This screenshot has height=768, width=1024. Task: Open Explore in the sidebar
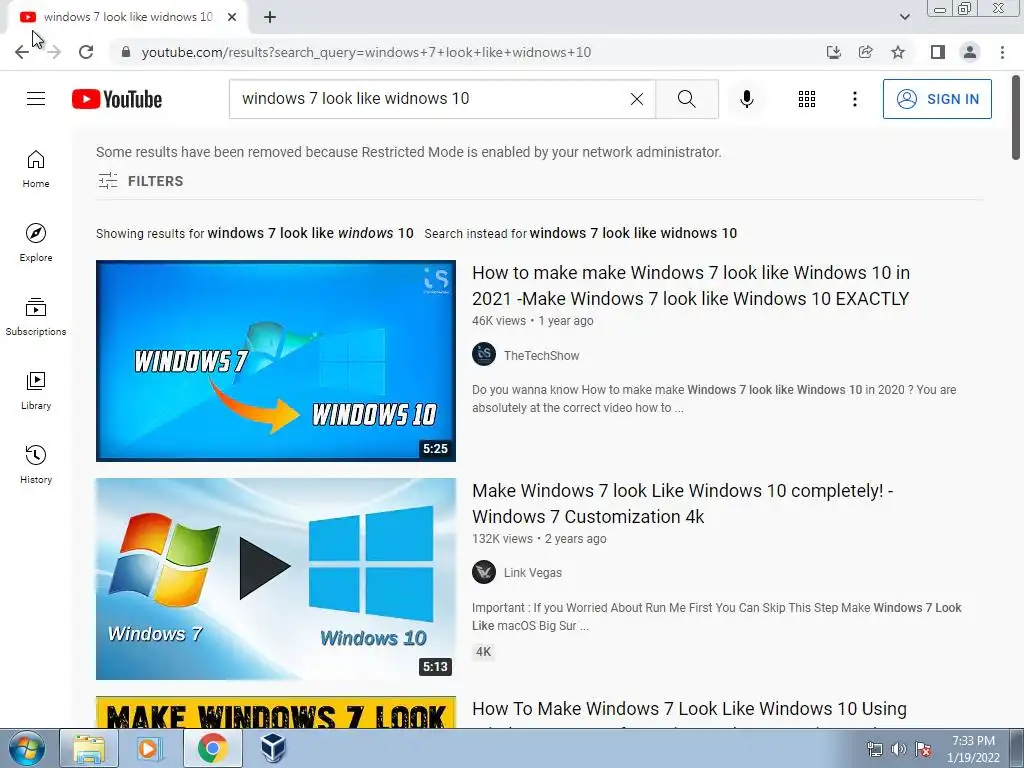click(x=36, y=243)
